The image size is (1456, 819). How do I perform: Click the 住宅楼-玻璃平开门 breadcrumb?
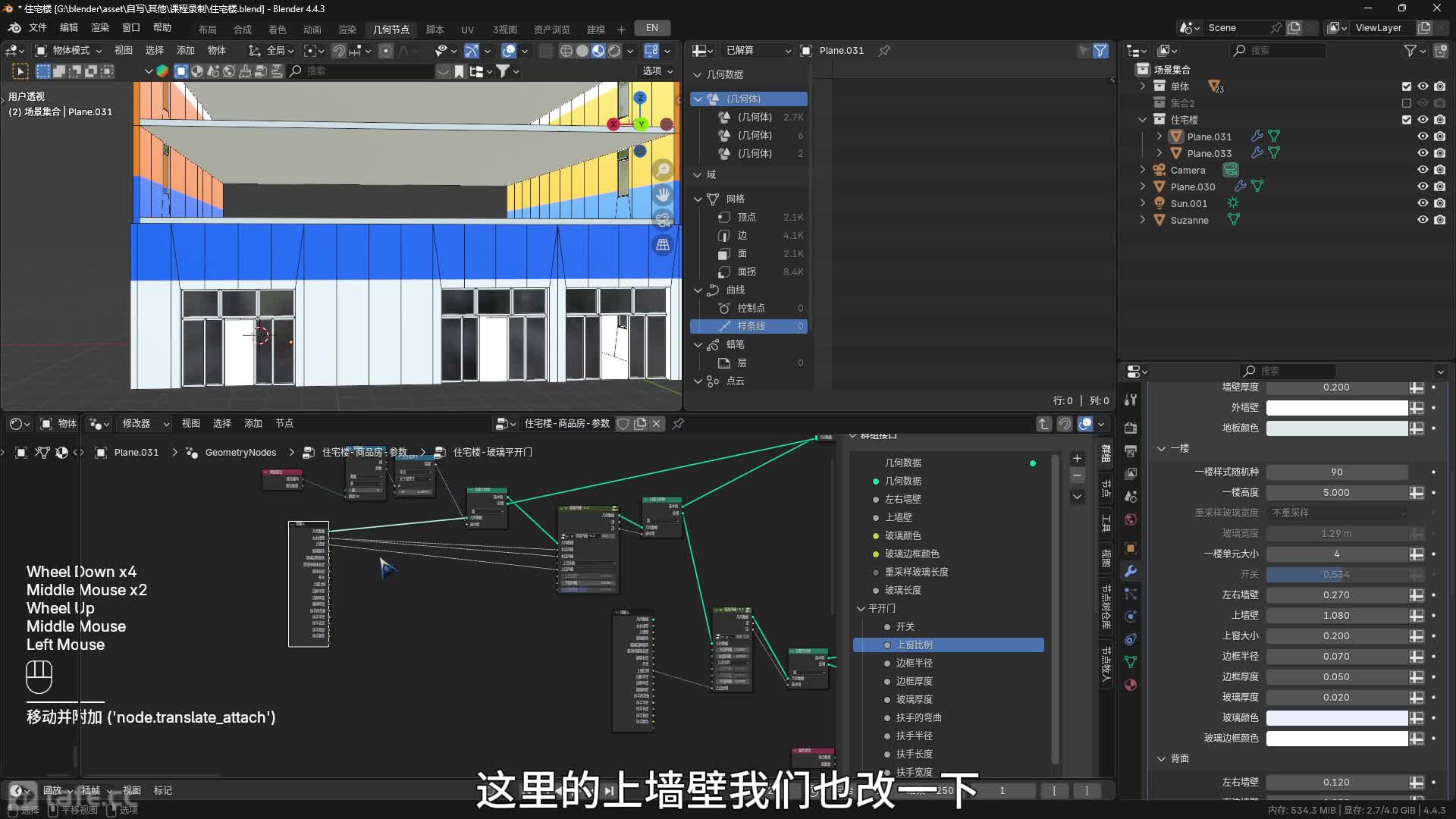point(492,453)
